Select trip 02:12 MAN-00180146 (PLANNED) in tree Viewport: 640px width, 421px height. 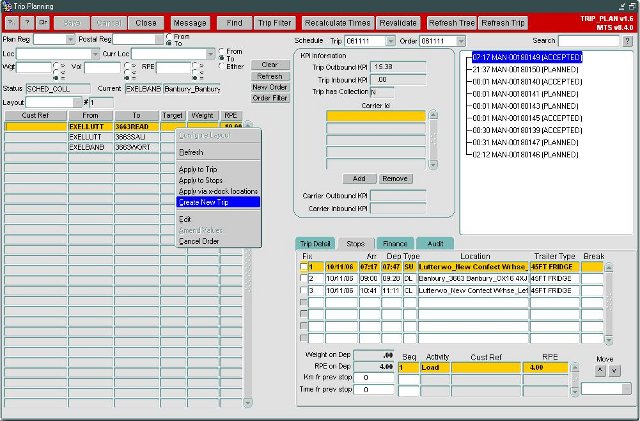click(x=525, y=155)
